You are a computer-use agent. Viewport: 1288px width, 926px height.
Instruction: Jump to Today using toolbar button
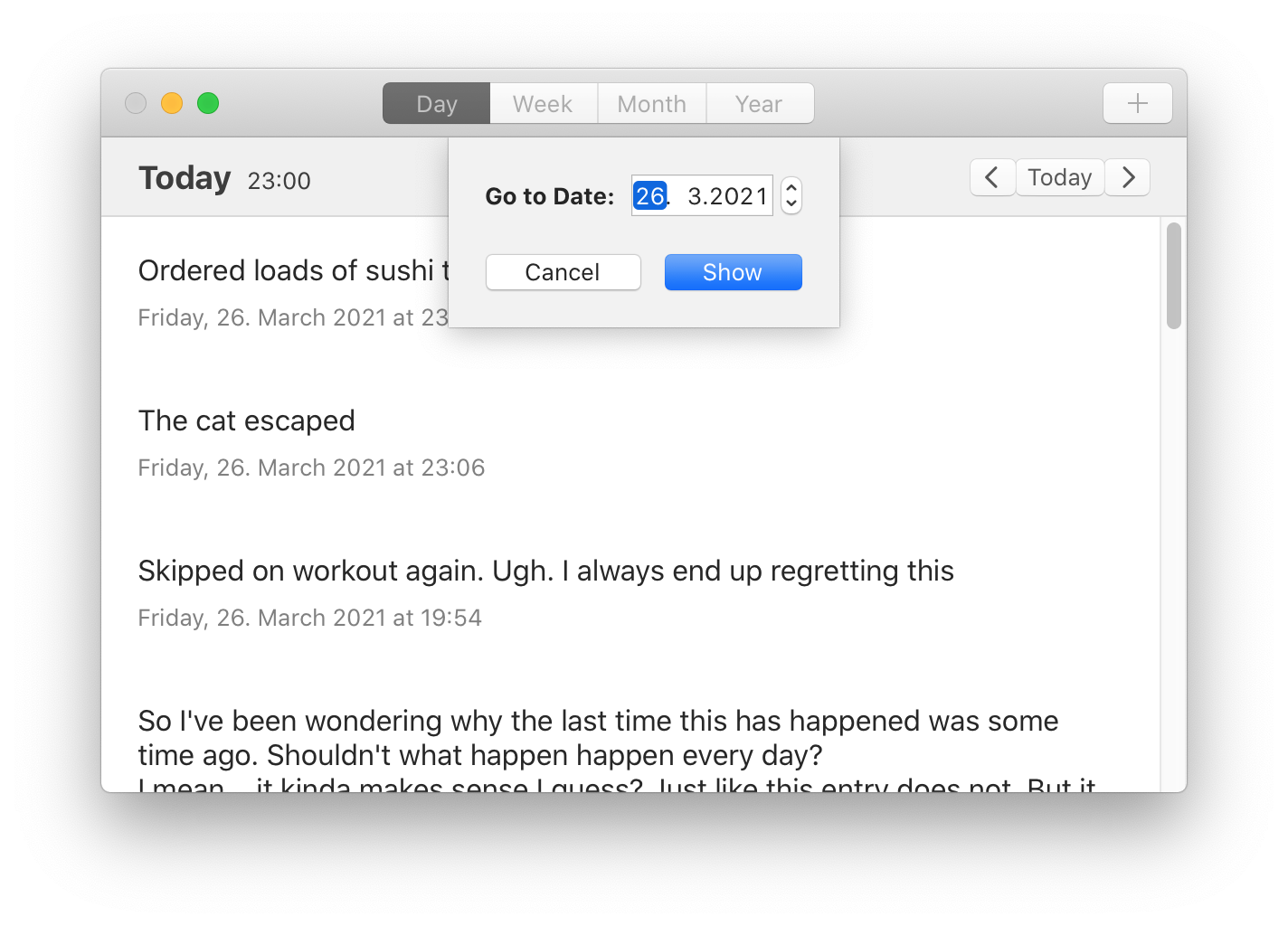pyautogui.click(x=1060, y=177)
